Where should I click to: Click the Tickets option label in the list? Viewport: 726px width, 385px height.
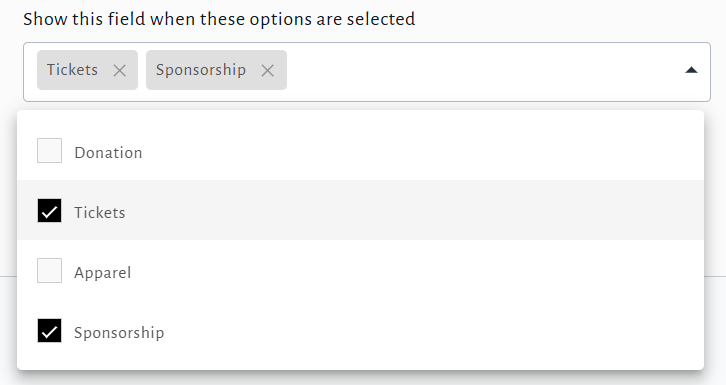(x=100, y=212)
